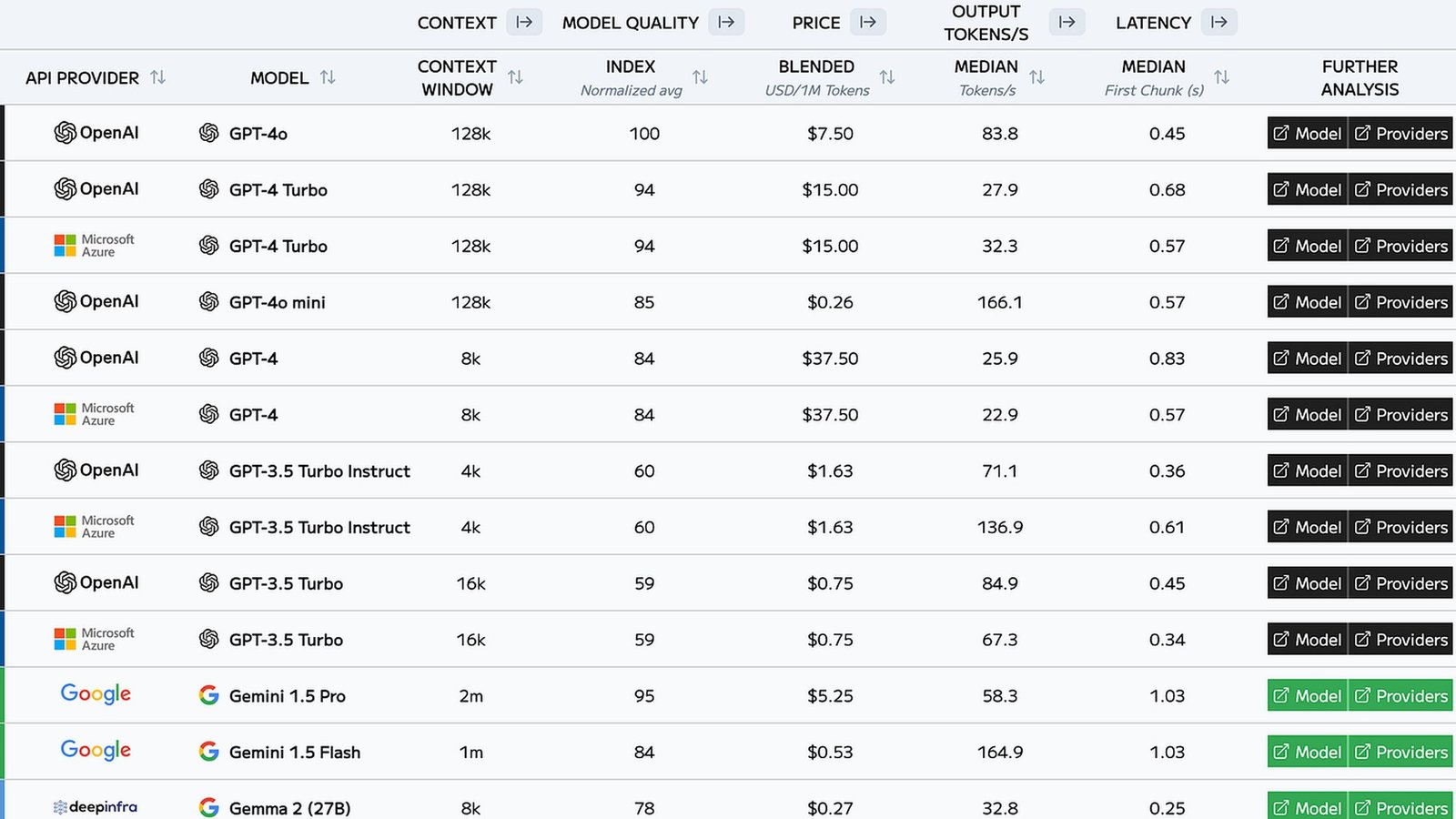
Task: Select Gemma 2 (27B) model name
Action: (289, 808)
